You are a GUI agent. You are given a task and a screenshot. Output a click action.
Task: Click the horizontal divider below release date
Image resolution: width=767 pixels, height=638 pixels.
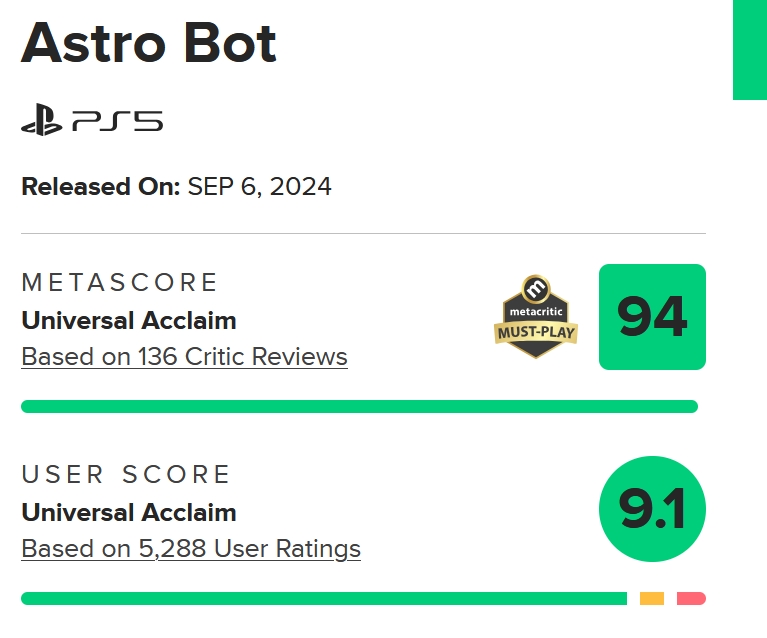pos(362,234)
